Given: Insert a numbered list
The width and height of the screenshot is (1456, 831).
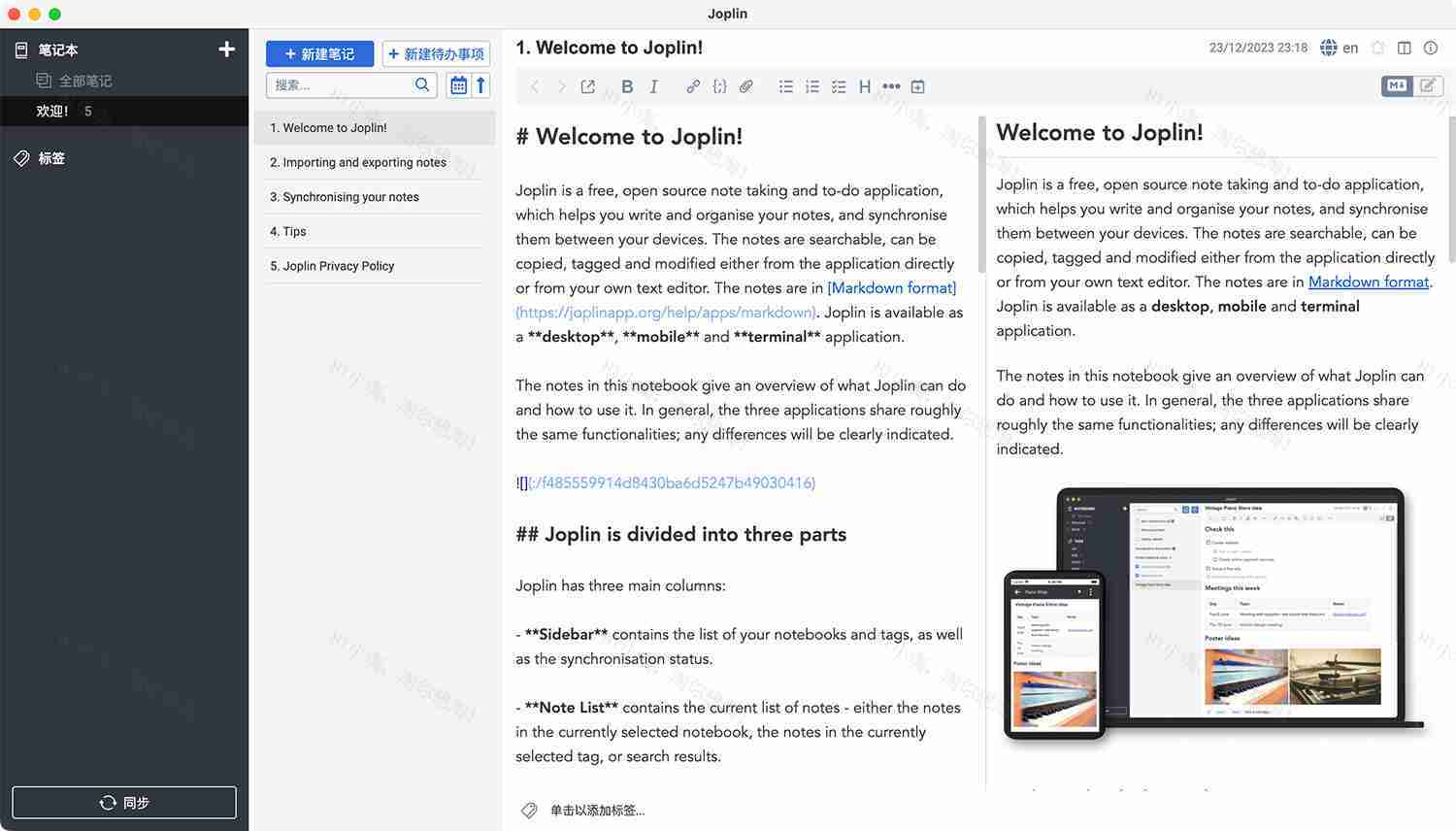Looking at the screenshot, I should (x=811, y=86).
